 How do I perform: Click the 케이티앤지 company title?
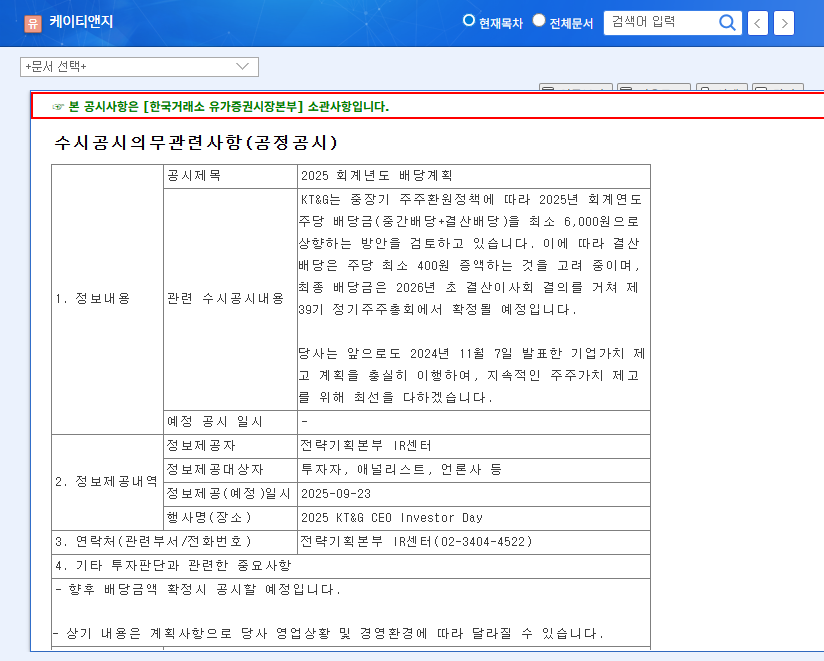(81, 22)
